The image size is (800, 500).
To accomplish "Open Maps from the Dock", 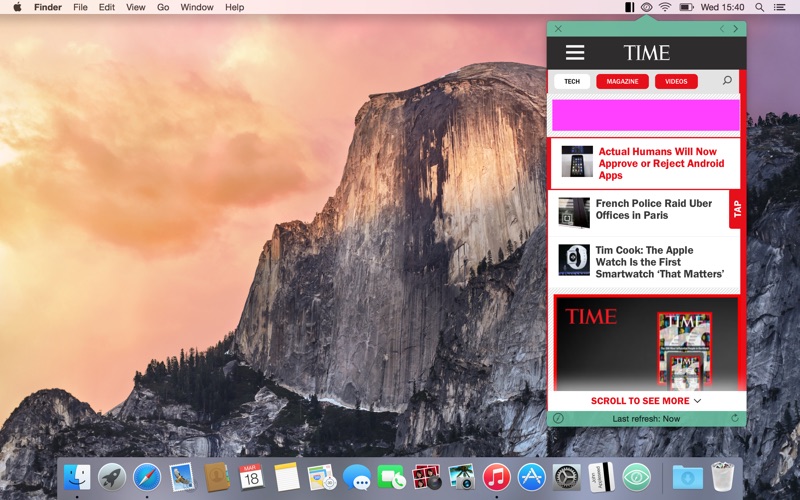I will click(x=321, y=478).
